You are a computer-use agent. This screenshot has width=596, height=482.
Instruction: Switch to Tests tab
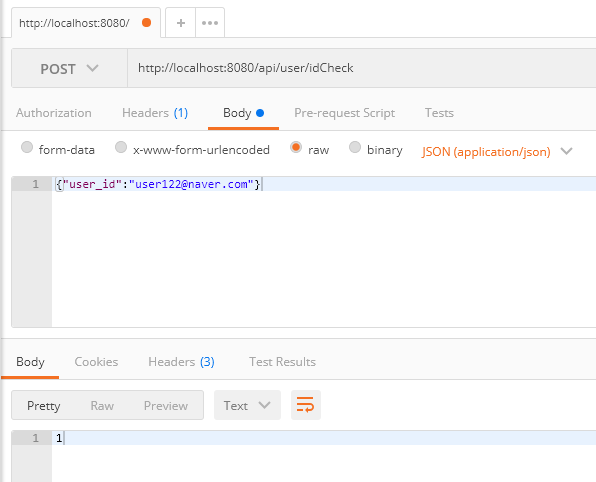pos(439,113)
